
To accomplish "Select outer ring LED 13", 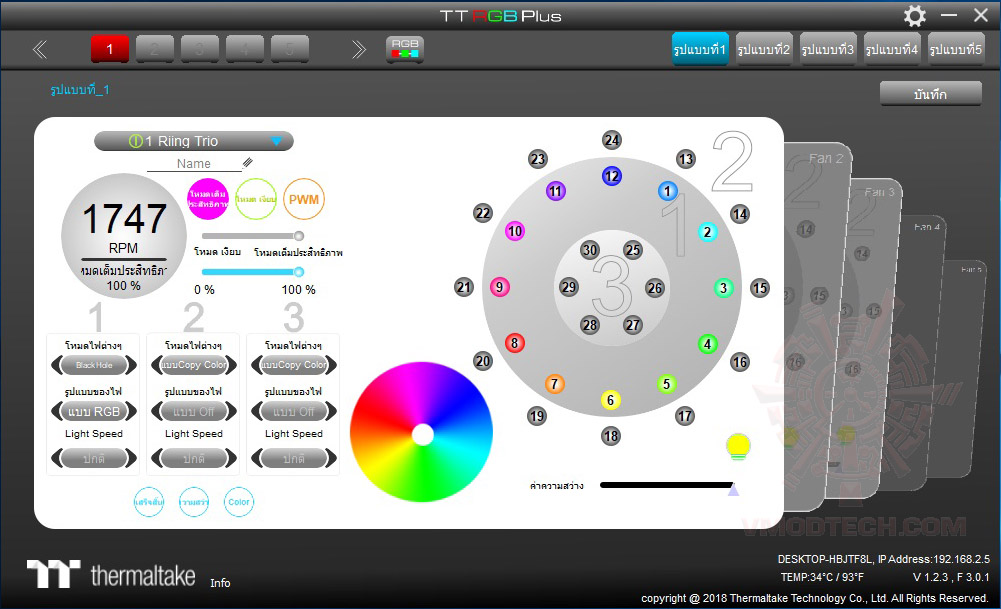I will 686,159.
